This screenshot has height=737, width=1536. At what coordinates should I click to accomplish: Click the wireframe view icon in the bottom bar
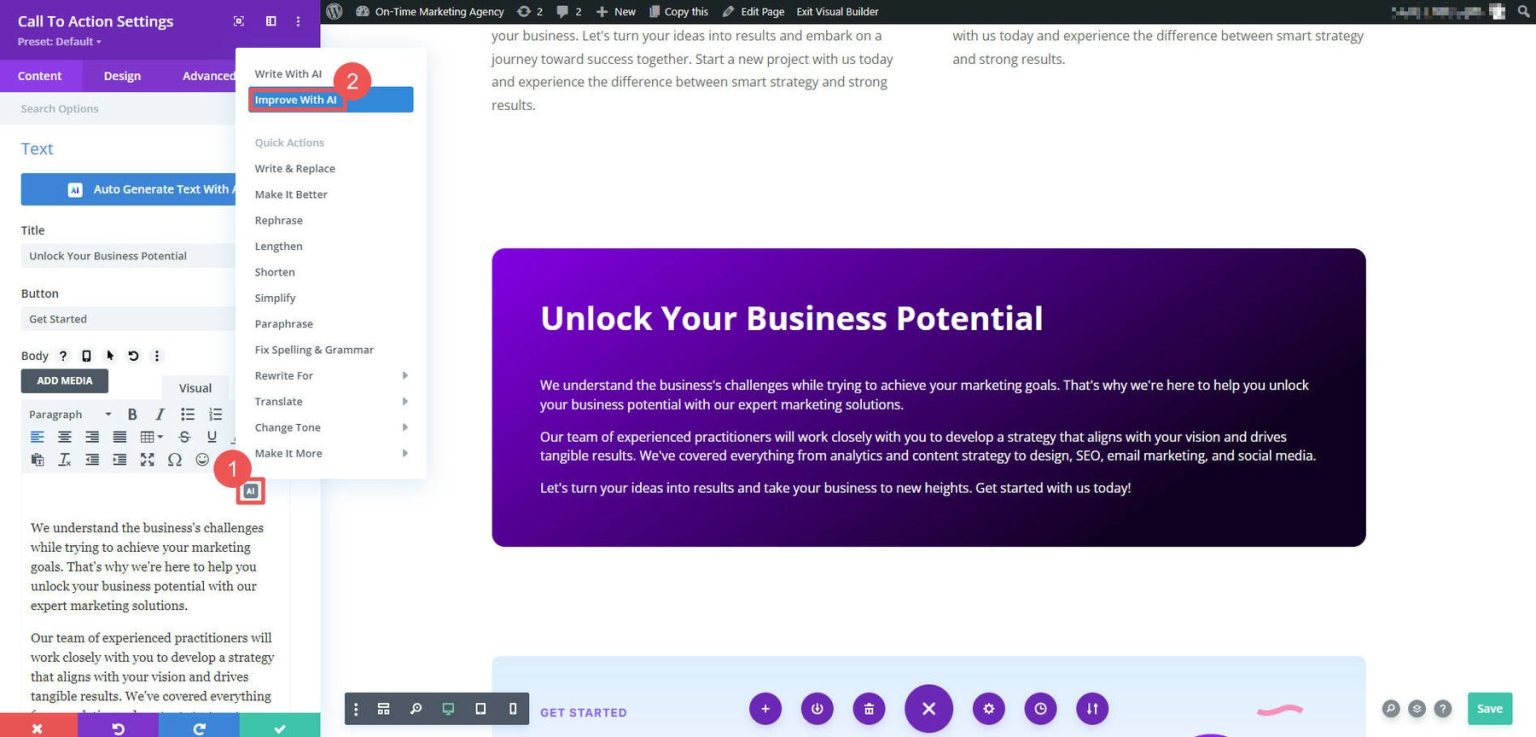[x=383, y=708]
